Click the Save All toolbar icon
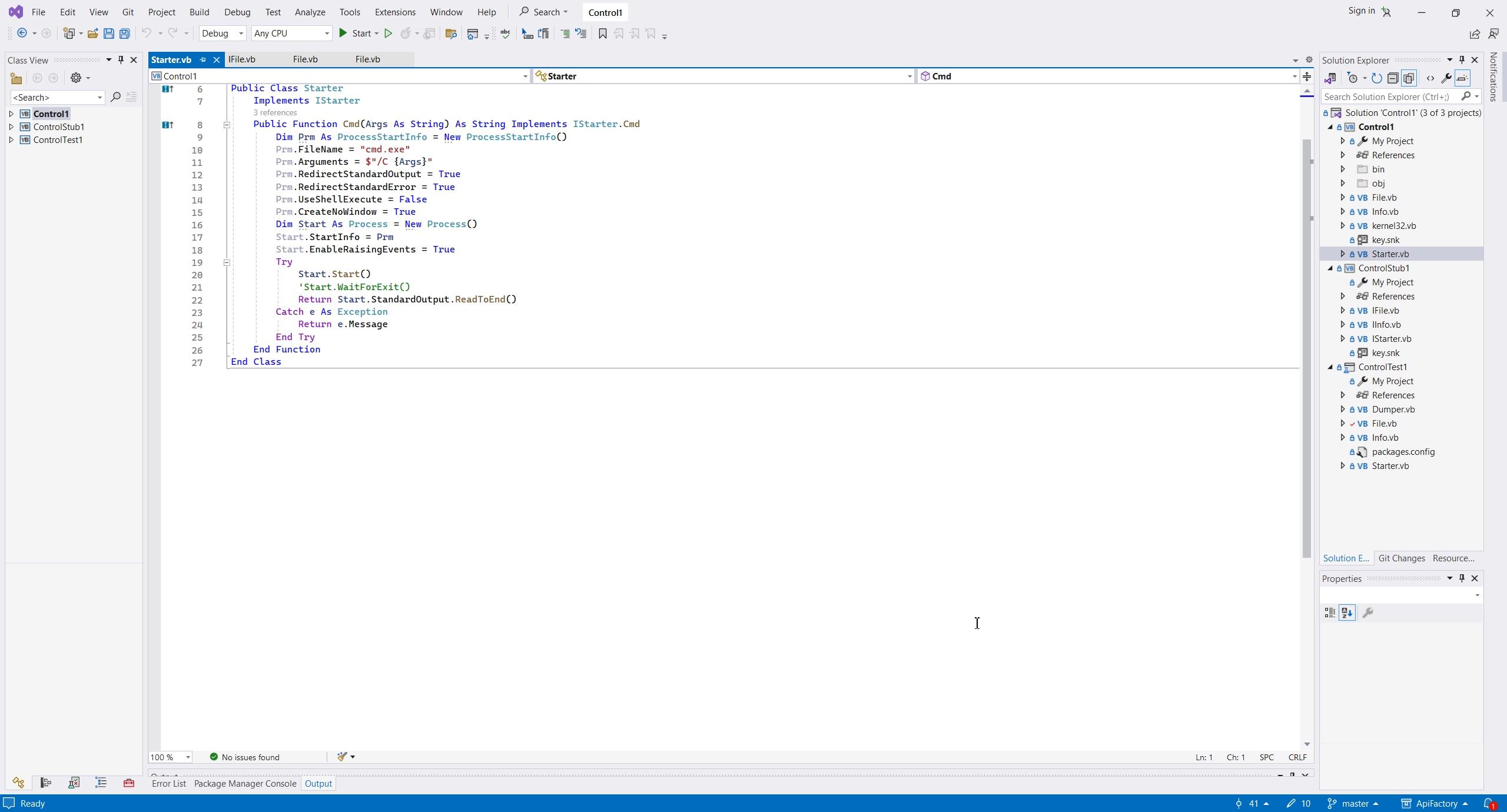Screen dimensions: 1507x812 click(125, 34)
